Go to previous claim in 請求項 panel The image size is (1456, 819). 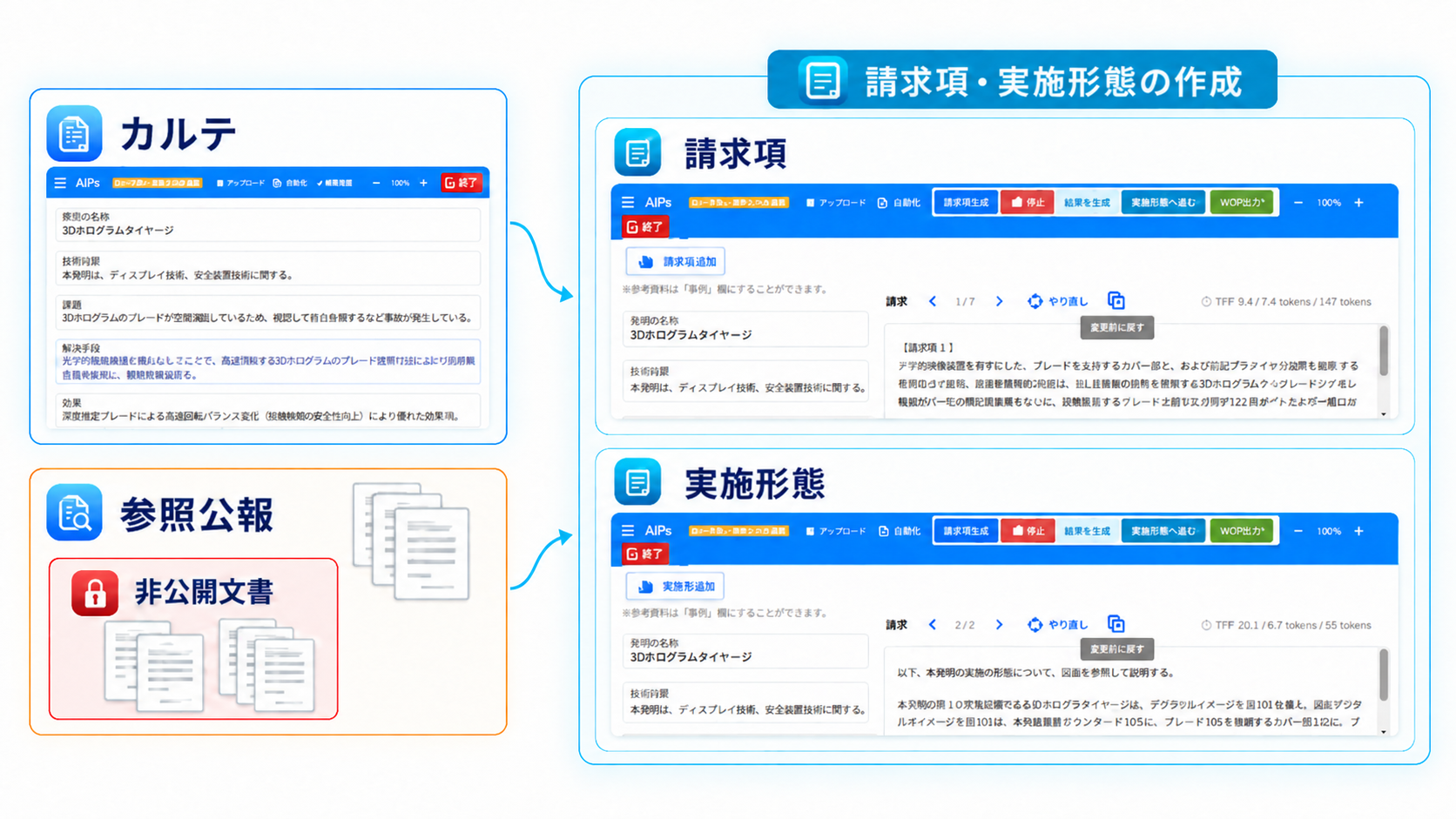point(933,301)
